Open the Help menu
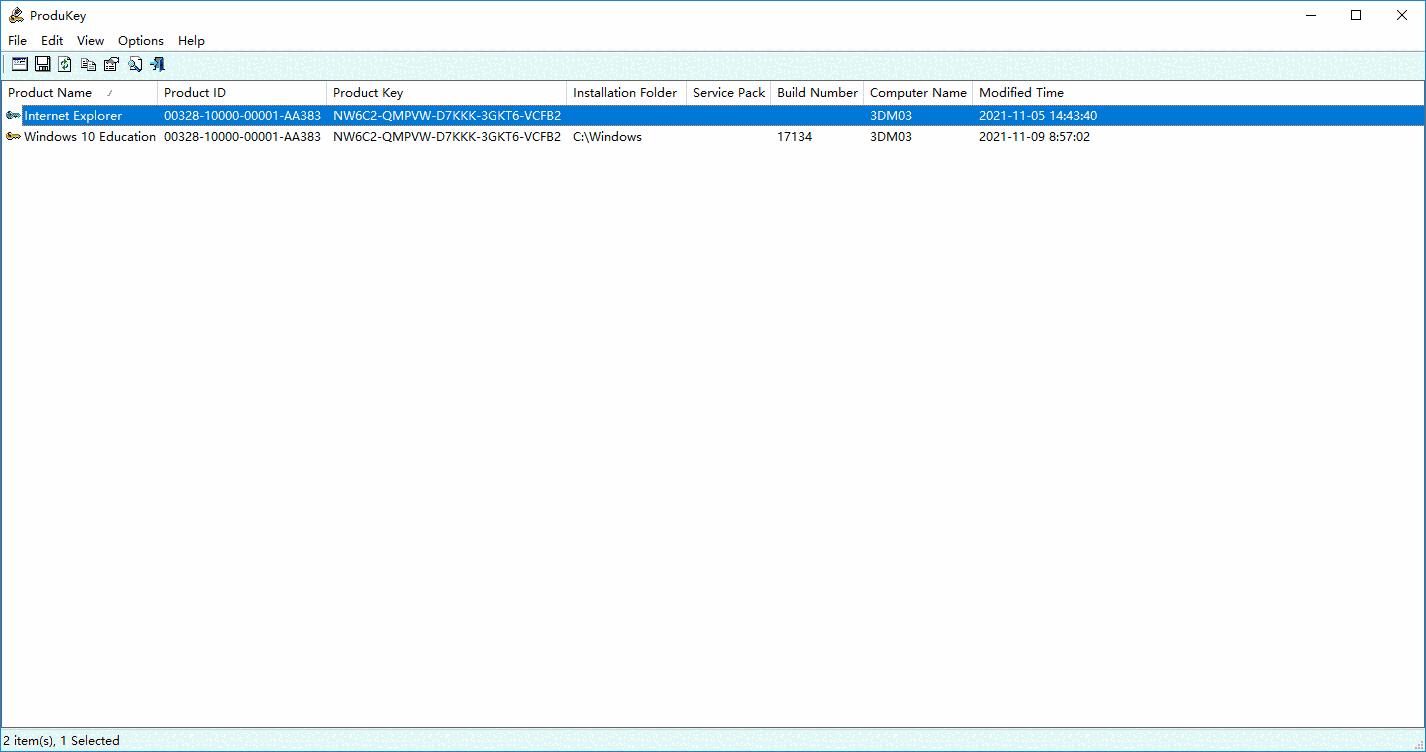Screen dimensions: 1426x752 click(x=191, y=41)
